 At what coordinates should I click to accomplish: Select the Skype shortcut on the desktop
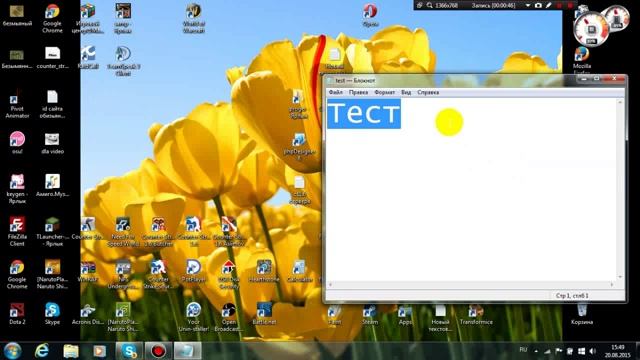(52, 314)
